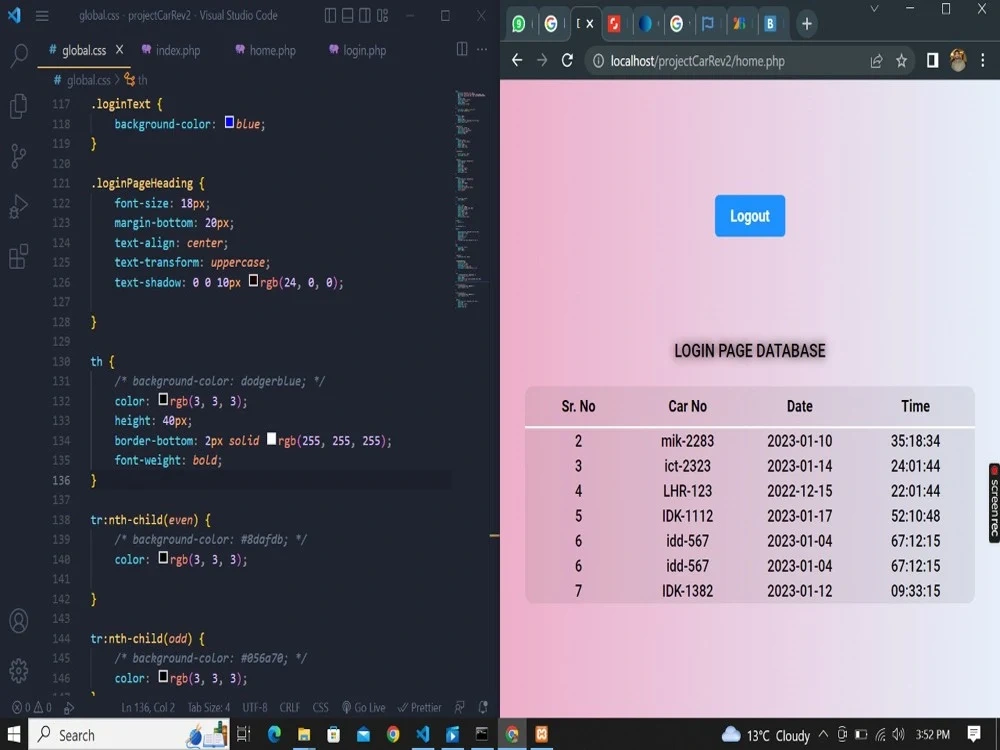Image resolution: width=1000 pixels, height=750 pixels.
Task: Open Chrome tab search chevron
Action: (x=874, y=8)
